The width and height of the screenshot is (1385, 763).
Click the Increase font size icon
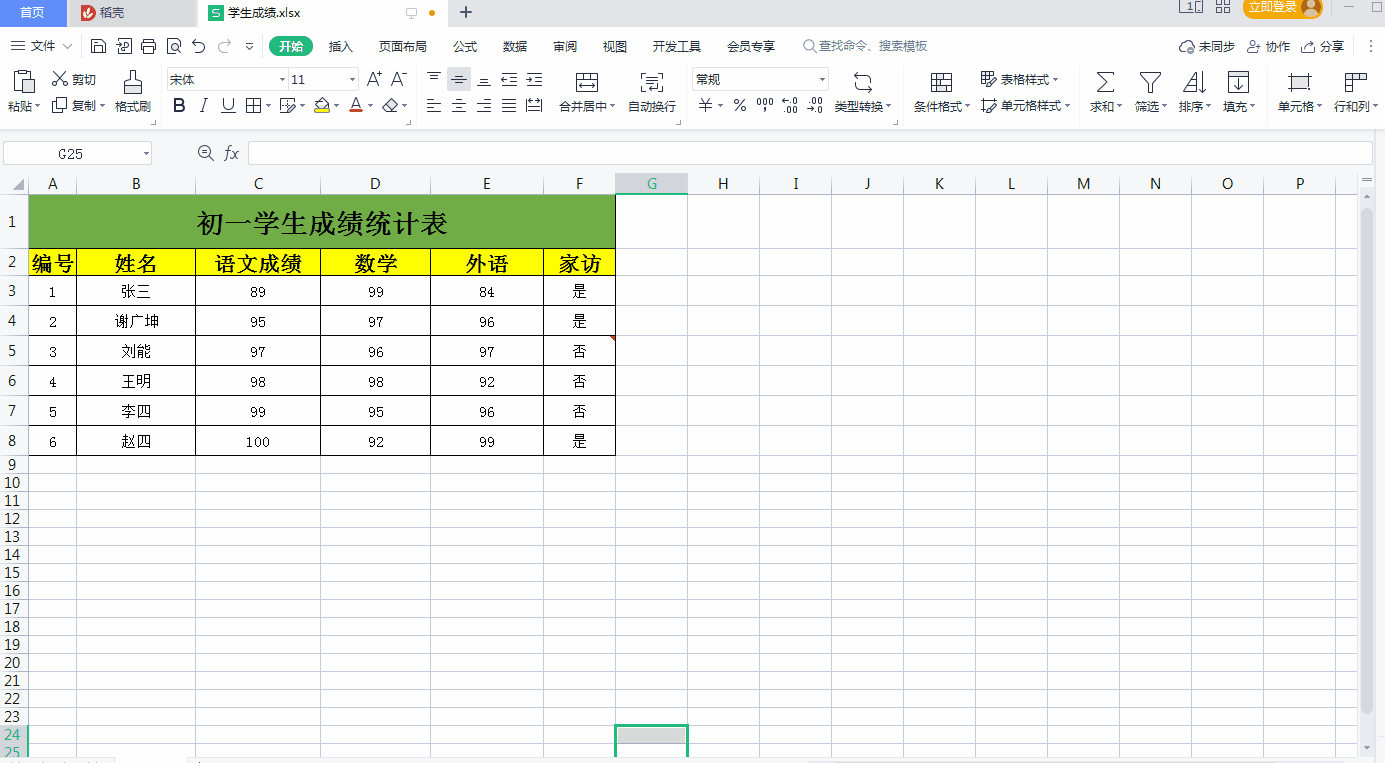tap(374, 79)
